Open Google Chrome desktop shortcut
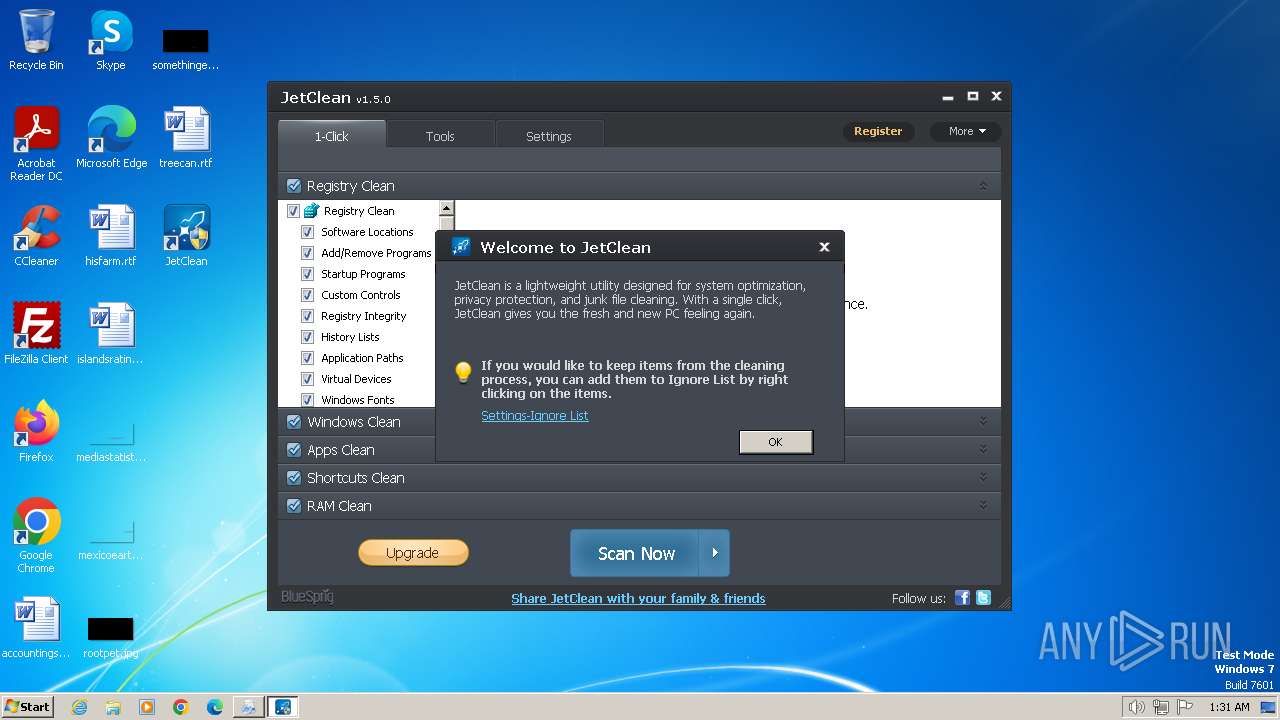Screen dimensions: 1280x720 click(x=36, y=536)
